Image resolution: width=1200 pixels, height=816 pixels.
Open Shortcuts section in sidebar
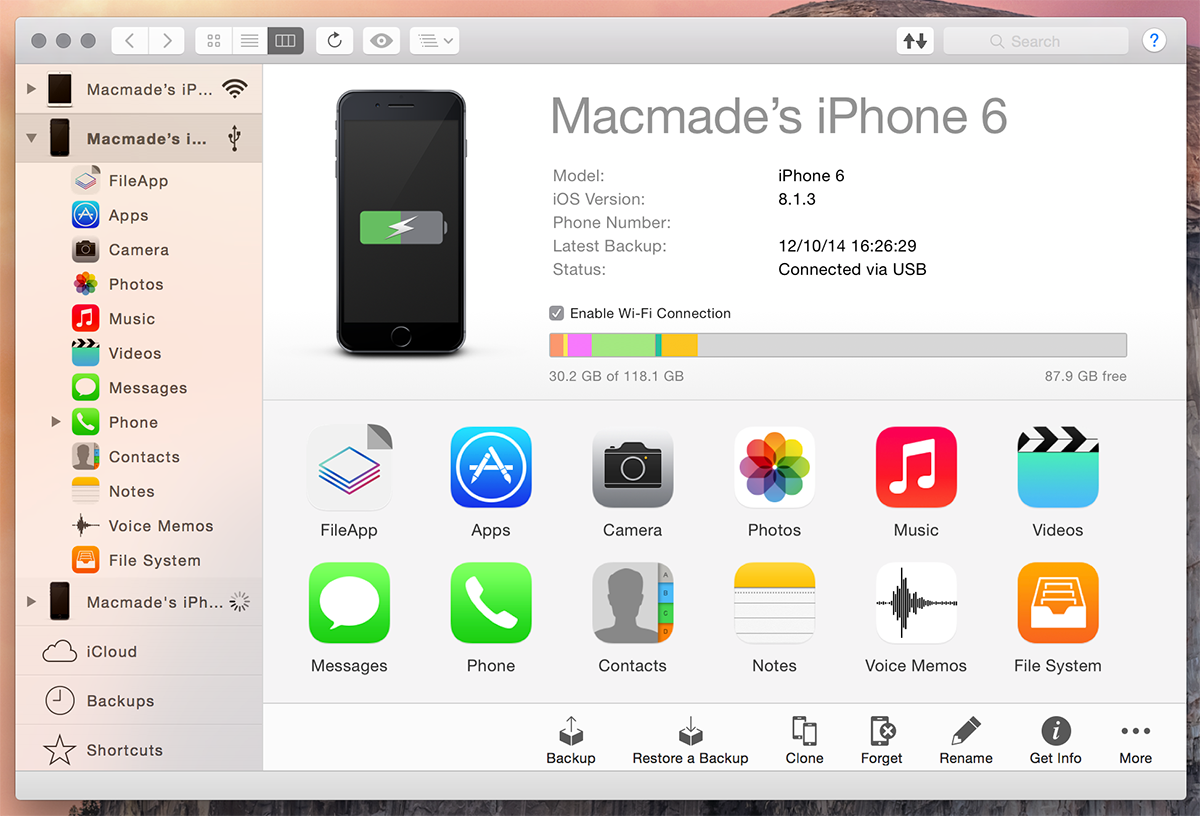pyautogui.click(x=139, y=750)
